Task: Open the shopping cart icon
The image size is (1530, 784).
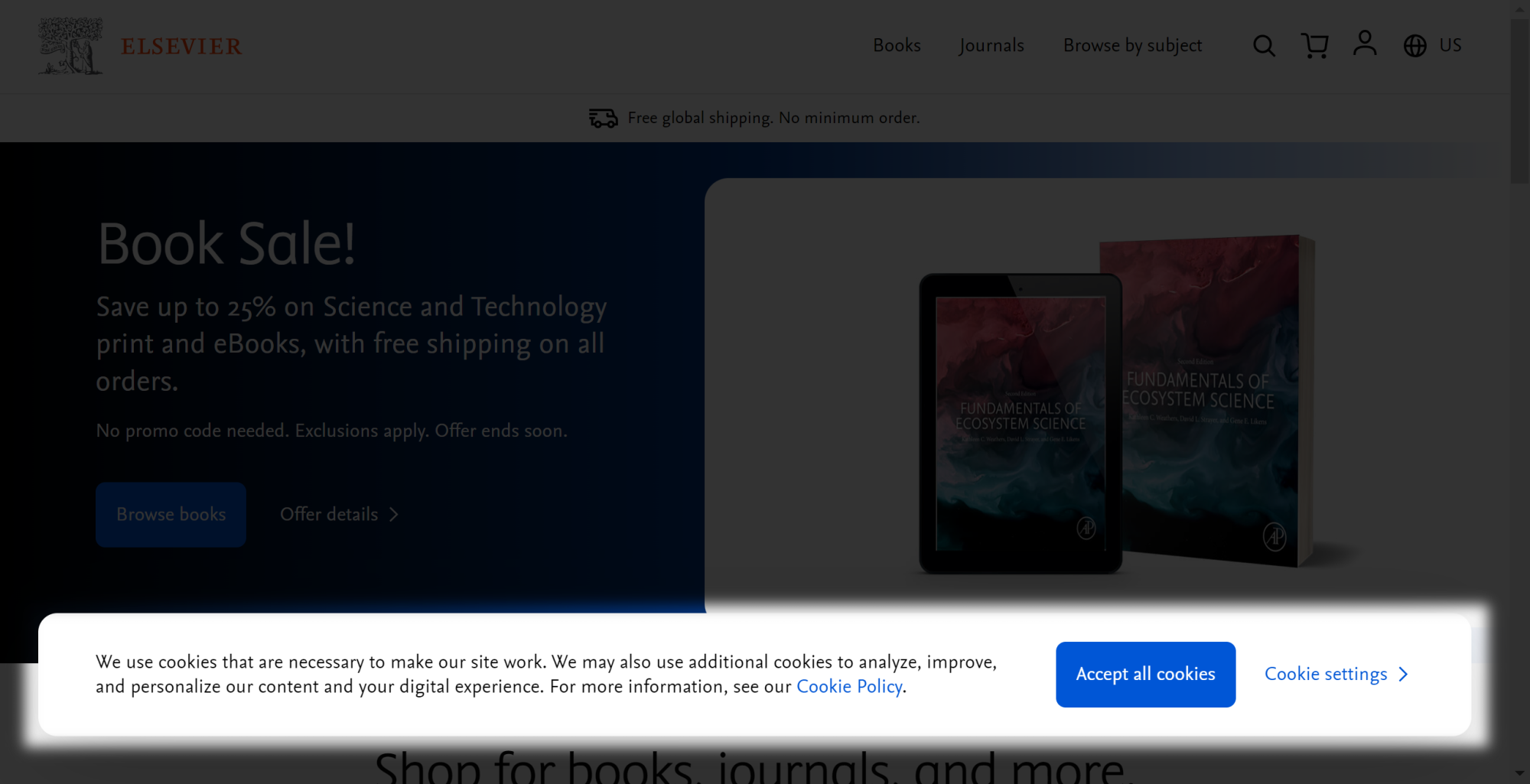Action: click(x=1314, y=45)
